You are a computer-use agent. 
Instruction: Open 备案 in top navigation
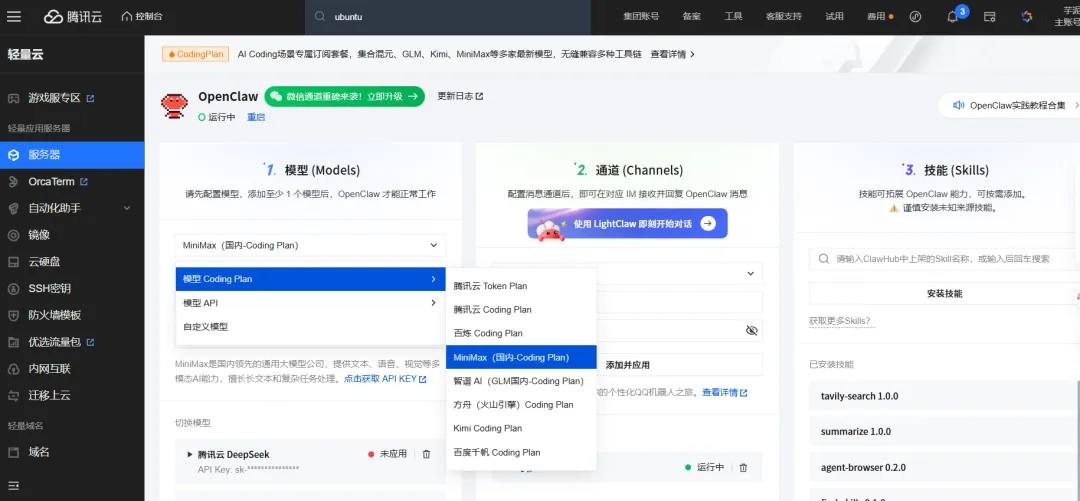[x=691, y=17]
